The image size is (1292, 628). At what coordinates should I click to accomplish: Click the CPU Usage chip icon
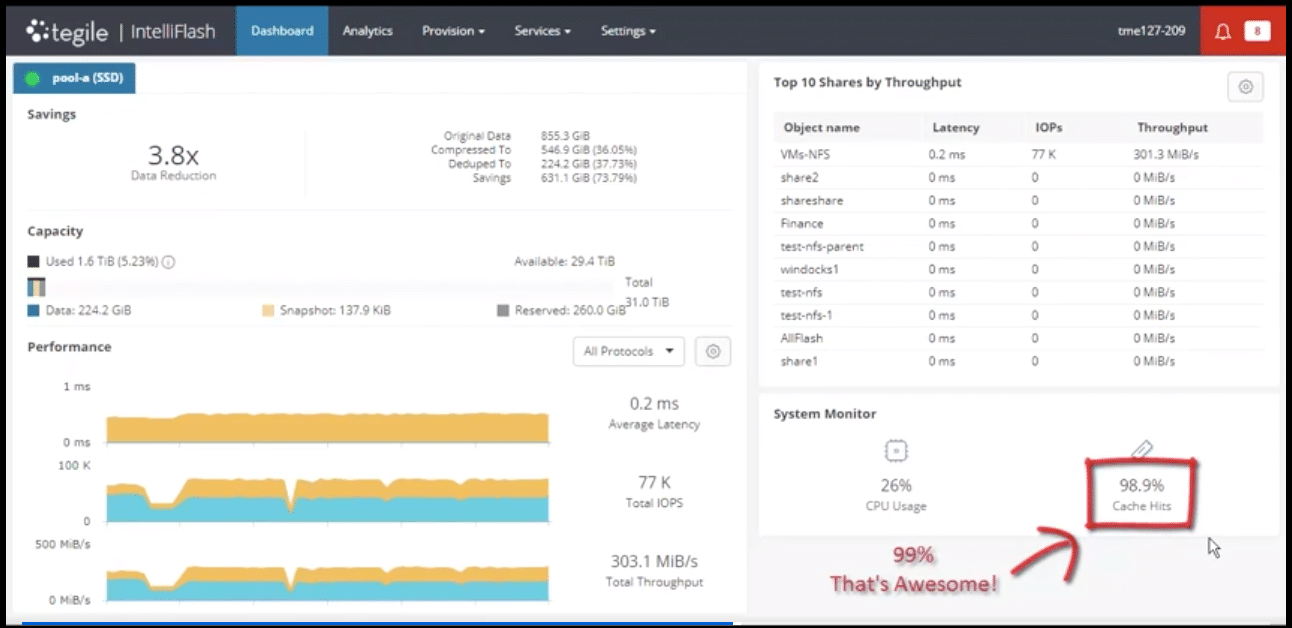point(896,452)
